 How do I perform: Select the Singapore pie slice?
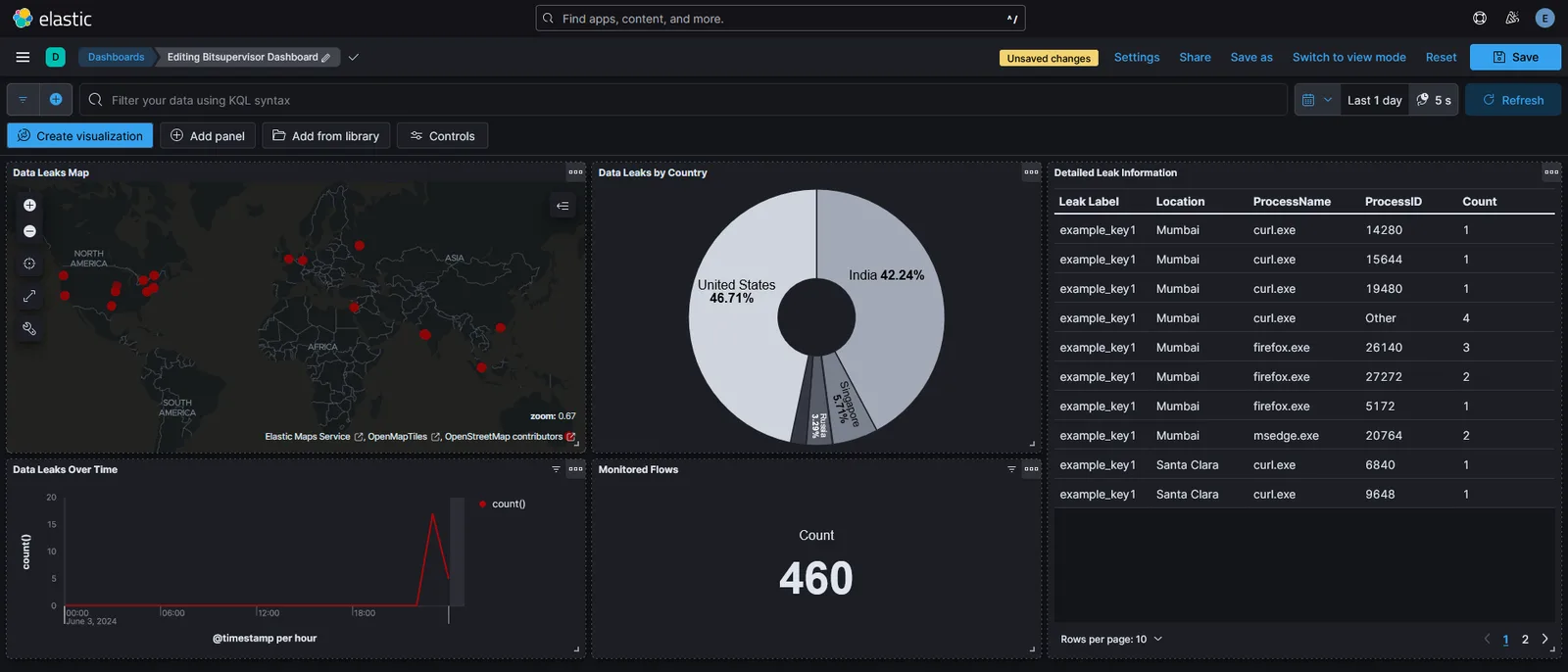tap(848, 404)
